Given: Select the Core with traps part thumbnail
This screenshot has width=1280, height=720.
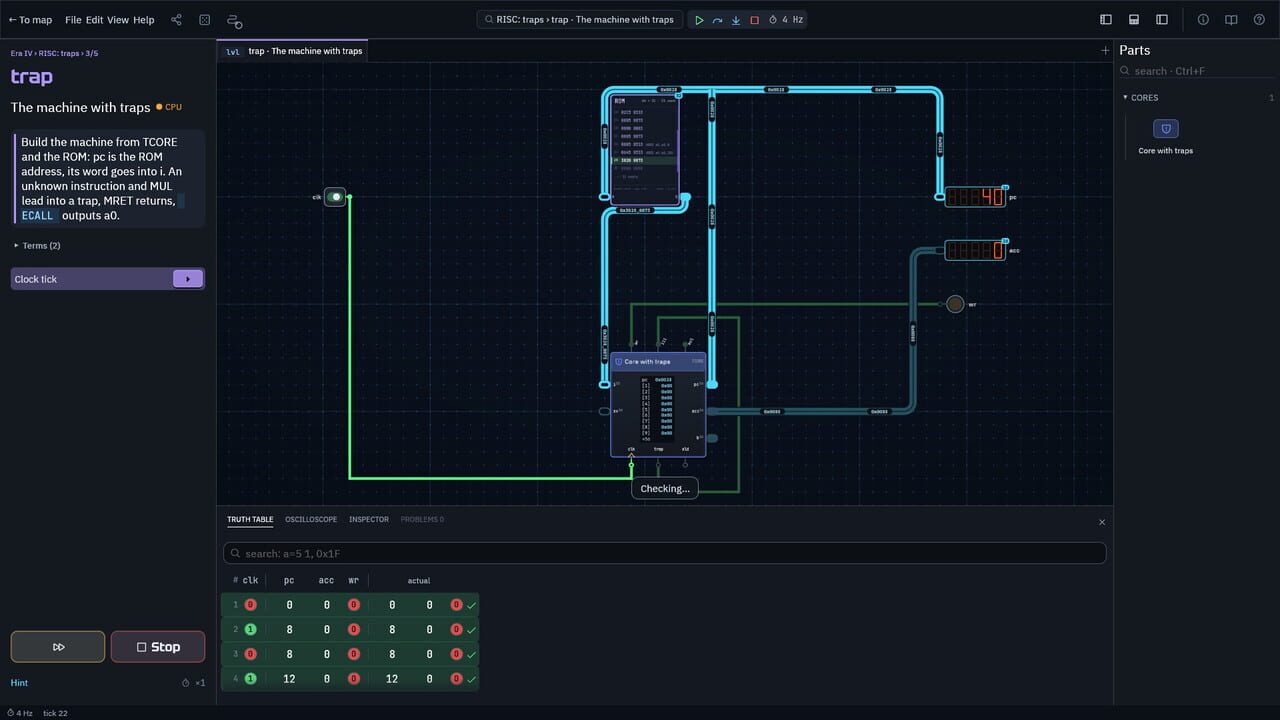Looking at the screenshot, I should 1166,129.
